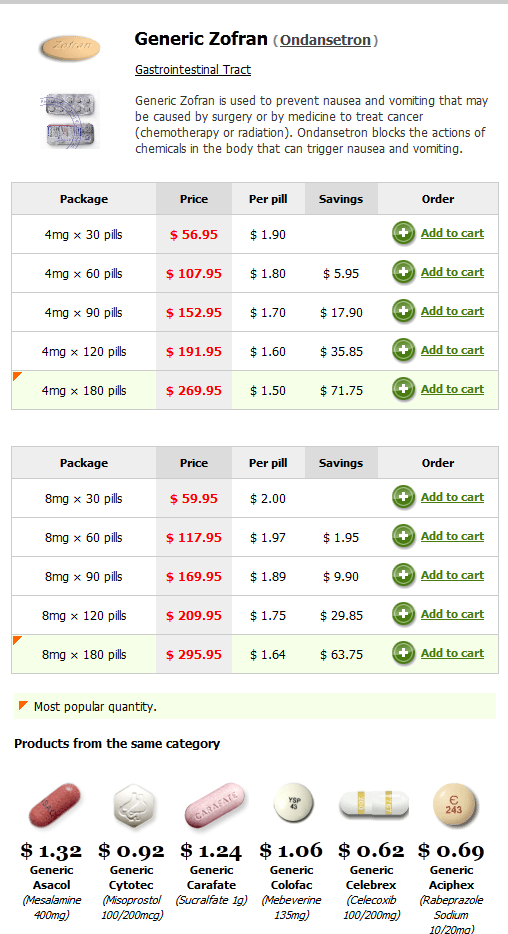
Task: Open the Generic Colofac product link
Action: pyautogui.click(x=292, y=877)
